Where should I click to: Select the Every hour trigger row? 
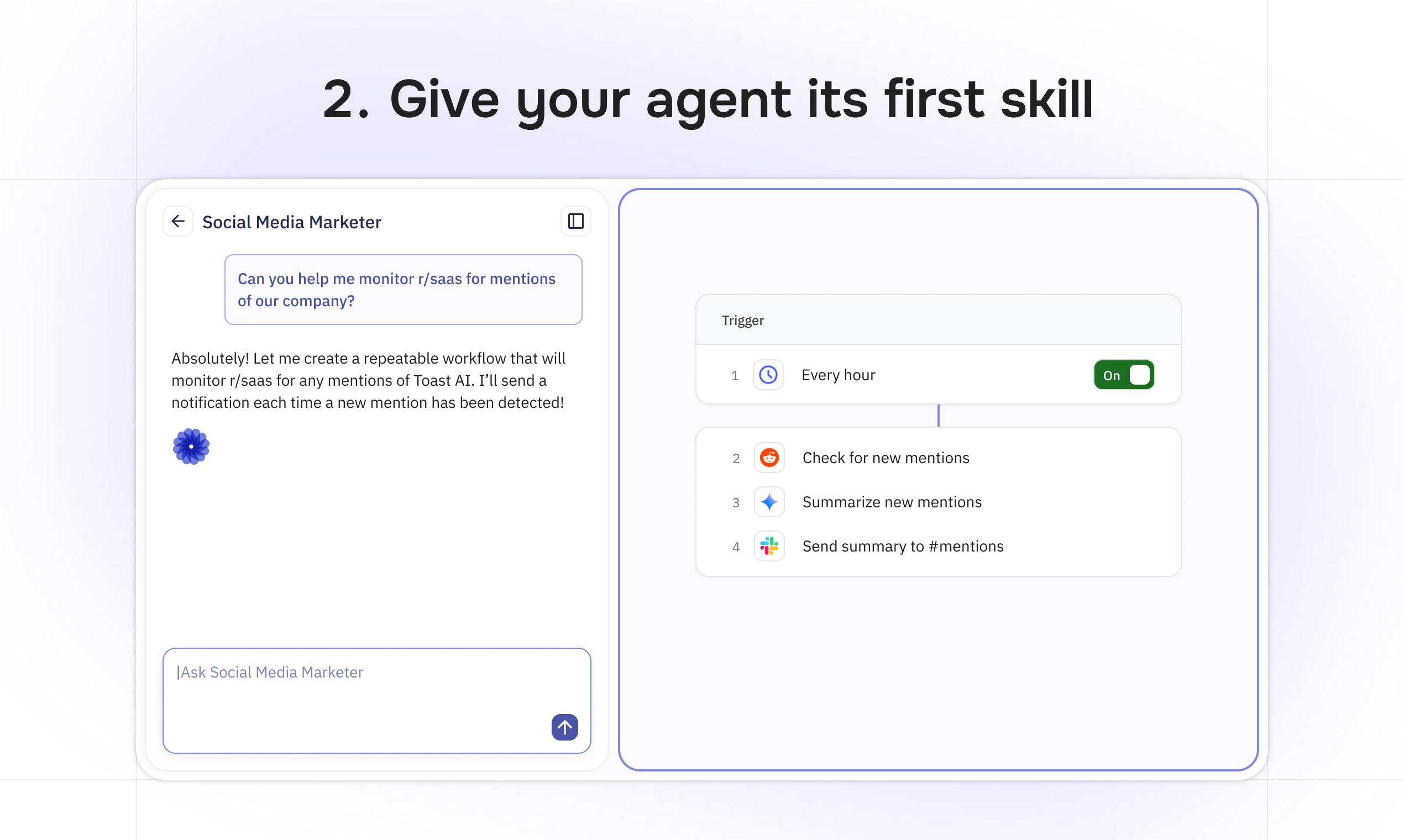point(839,374)
